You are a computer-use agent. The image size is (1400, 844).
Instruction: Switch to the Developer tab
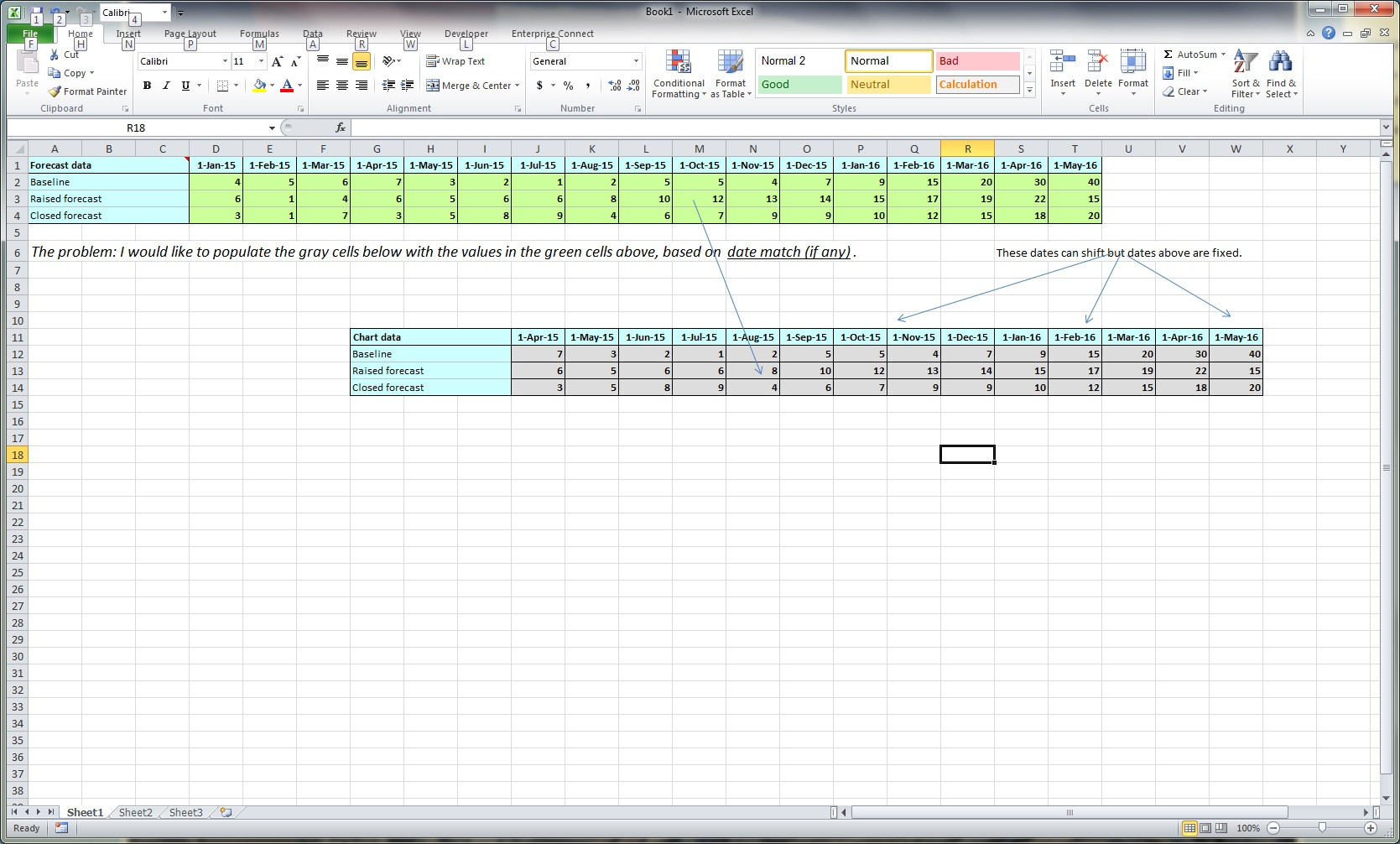(466, 34)
